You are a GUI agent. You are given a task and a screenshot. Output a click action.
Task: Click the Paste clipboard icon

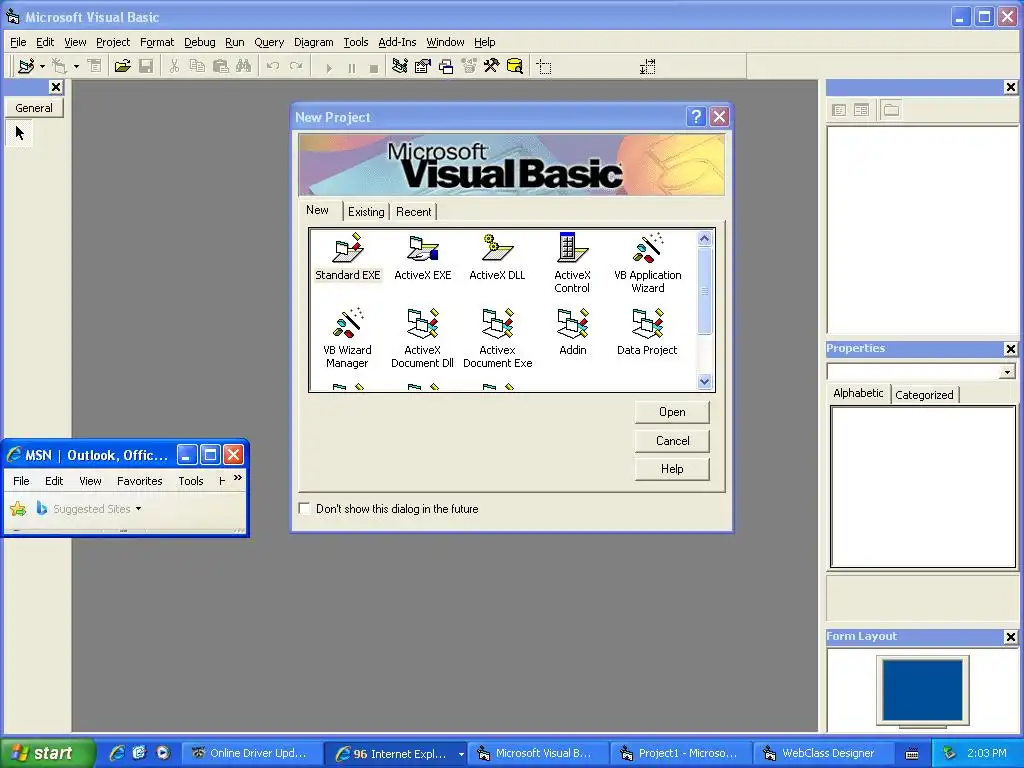(x=221, y=66)
